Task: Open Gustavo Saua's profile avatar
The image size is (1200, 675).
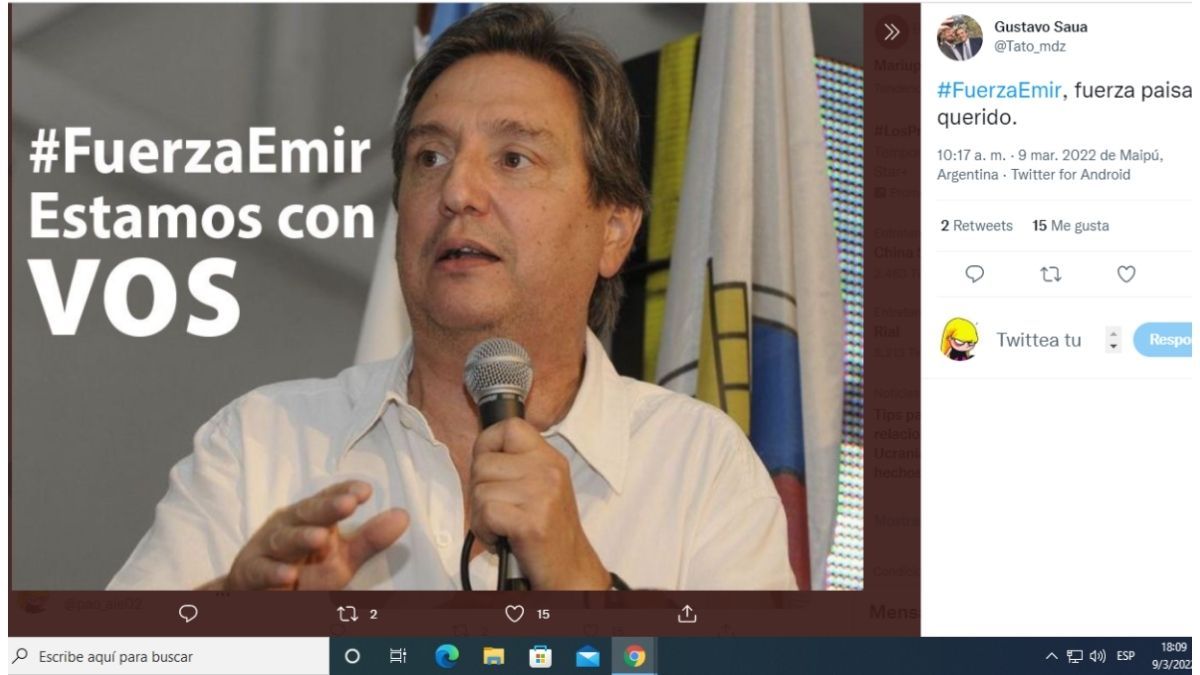Action: (959, 38)
